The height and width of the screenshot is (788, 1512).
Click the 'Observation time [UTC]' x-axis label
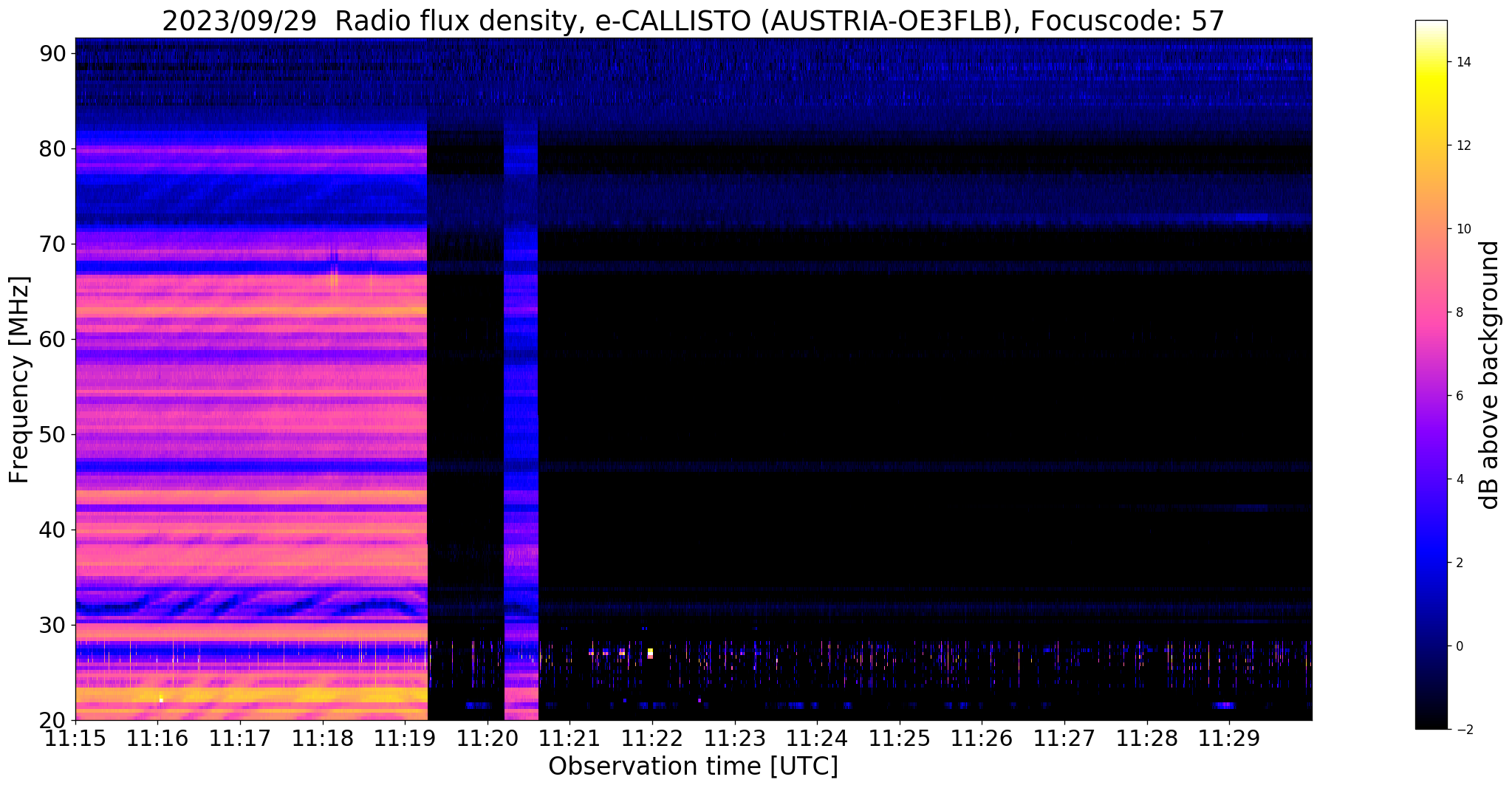(693, 767)
